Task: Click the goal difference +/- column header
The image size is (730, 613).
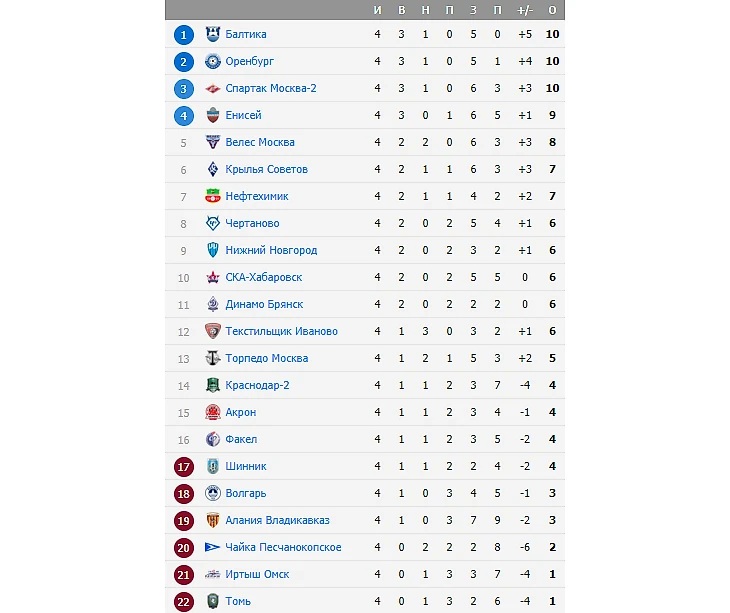Action: [524, 10]
